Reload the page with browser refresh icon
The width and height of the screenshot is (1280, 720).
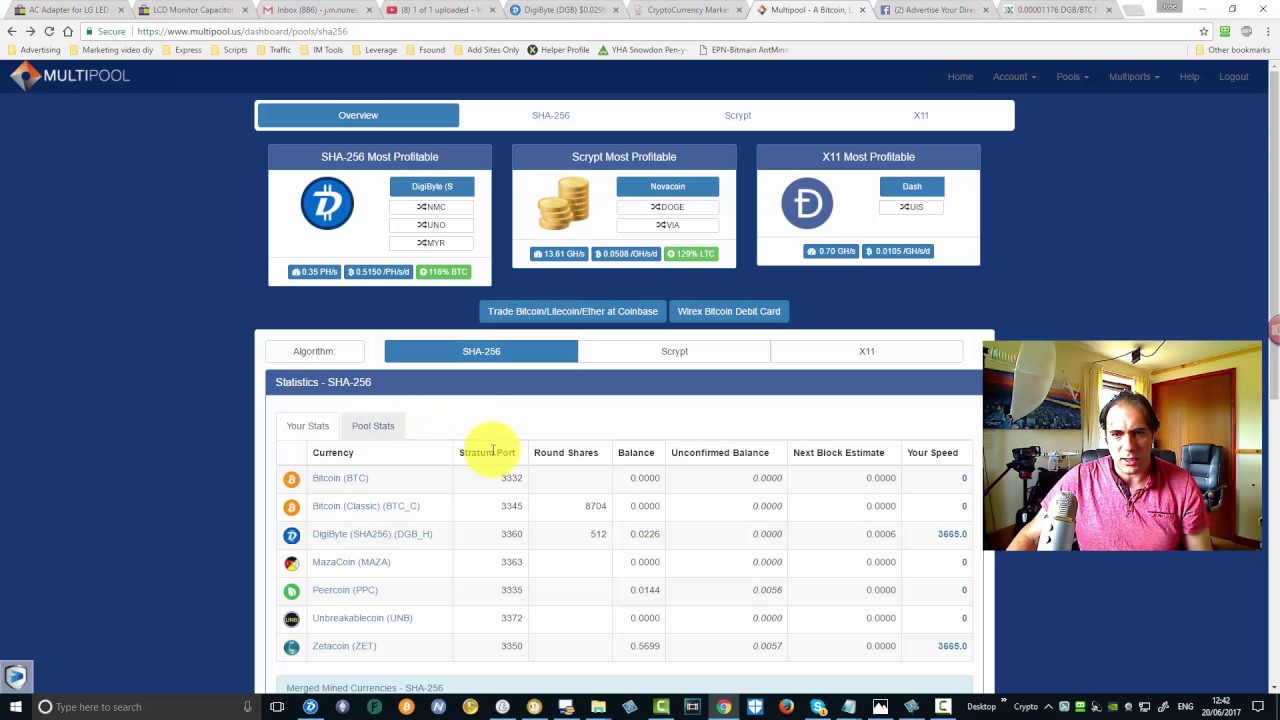(x=49, y=31)
